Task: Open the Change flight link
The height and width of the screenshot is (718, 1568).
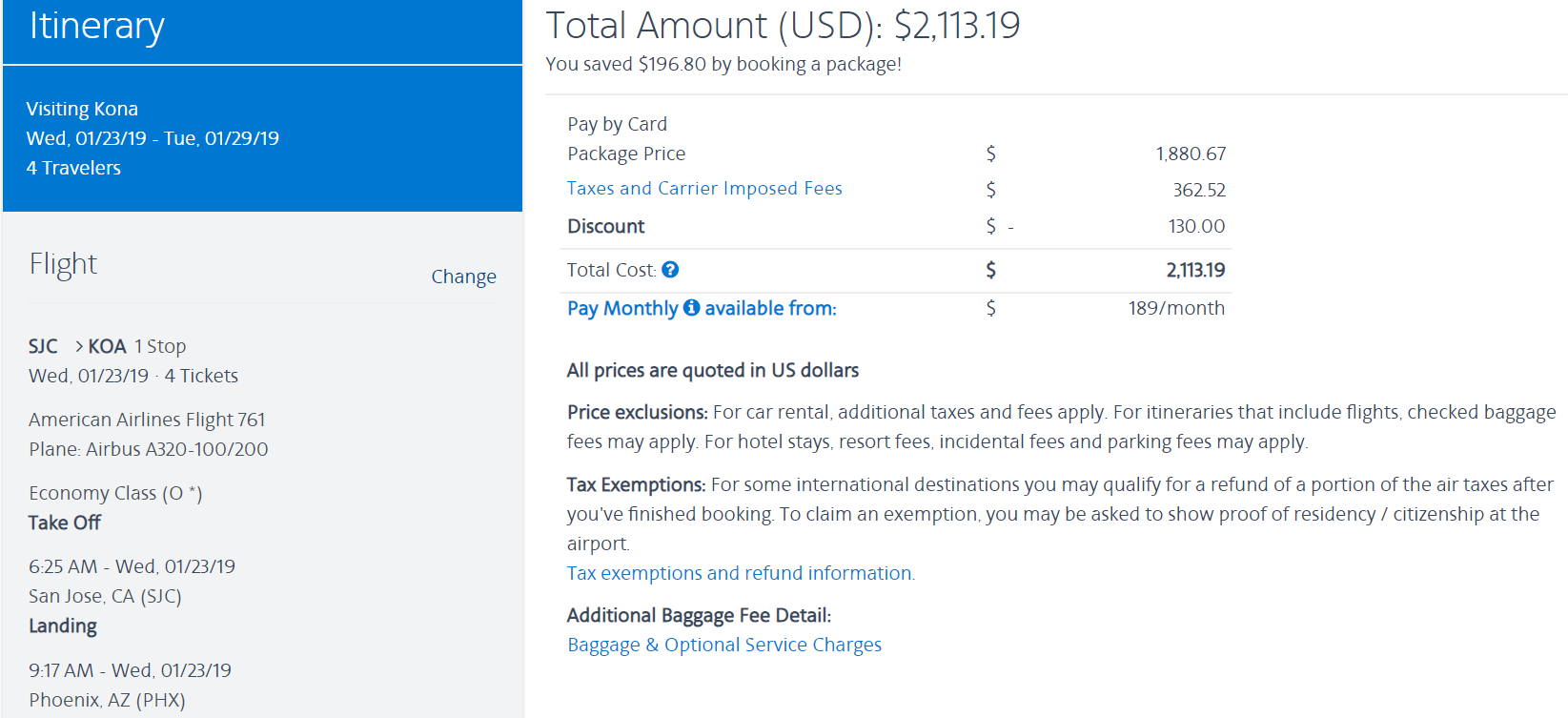Action: [x=463, y=277]
